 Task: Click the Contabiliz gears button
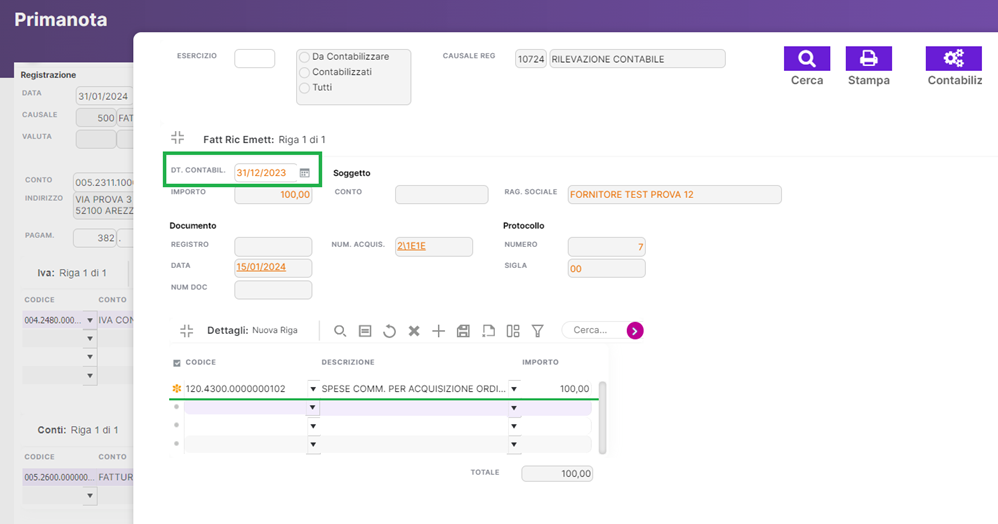coord(953,59)
